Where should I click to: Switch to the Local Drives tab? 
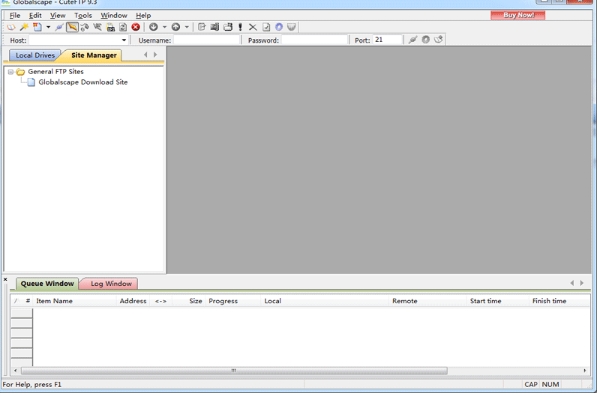click(35, 55)
